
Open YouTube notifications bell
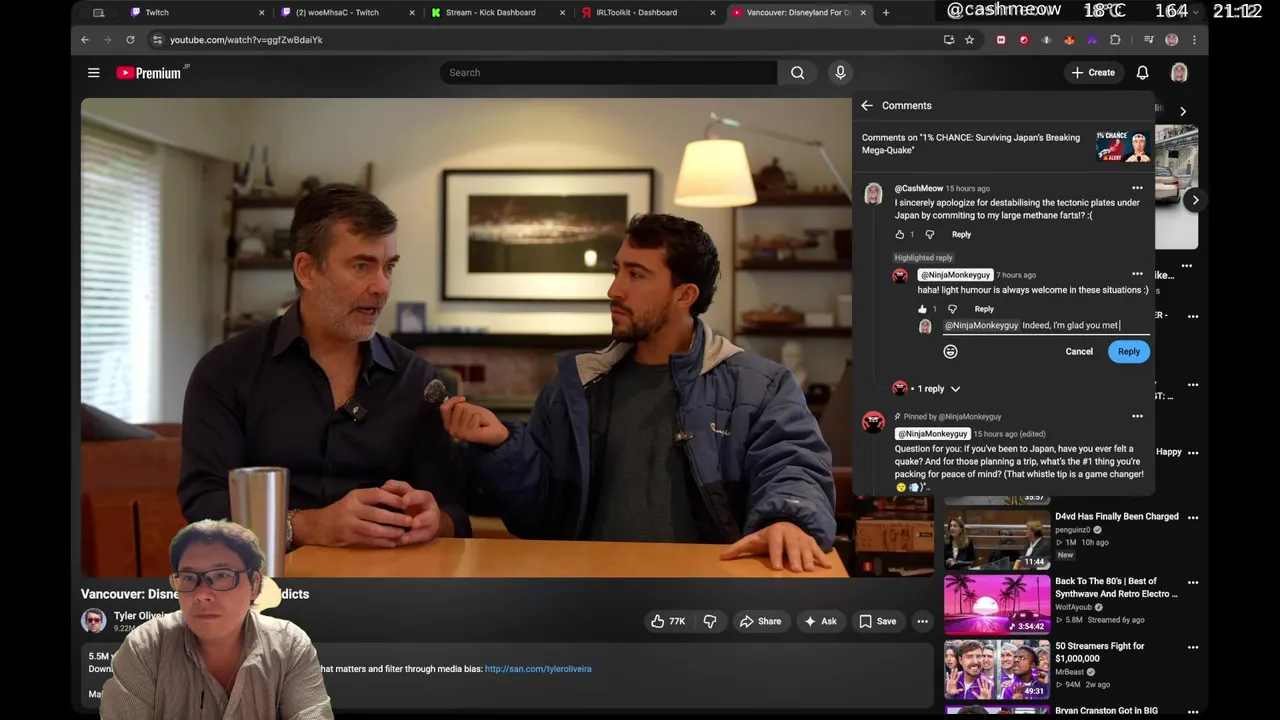pos(1142,73)
